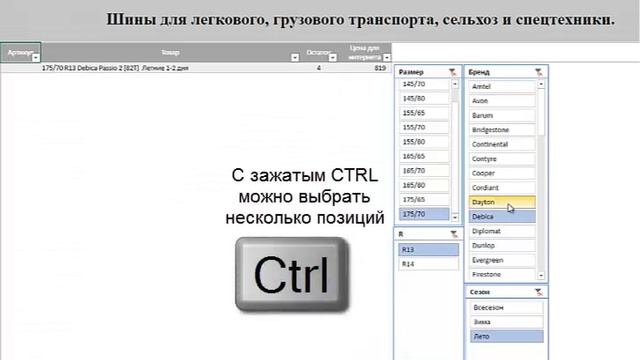This screenshot has height=360, width=640.
Task: Click Размер slicer scroll up arrow
Action: click(455, 84)
